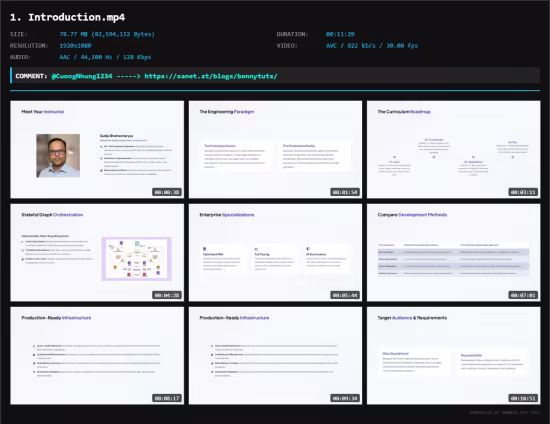
Task: Open the "Meet Your Instructor" frame thumbnail
Action: (97, 149)
